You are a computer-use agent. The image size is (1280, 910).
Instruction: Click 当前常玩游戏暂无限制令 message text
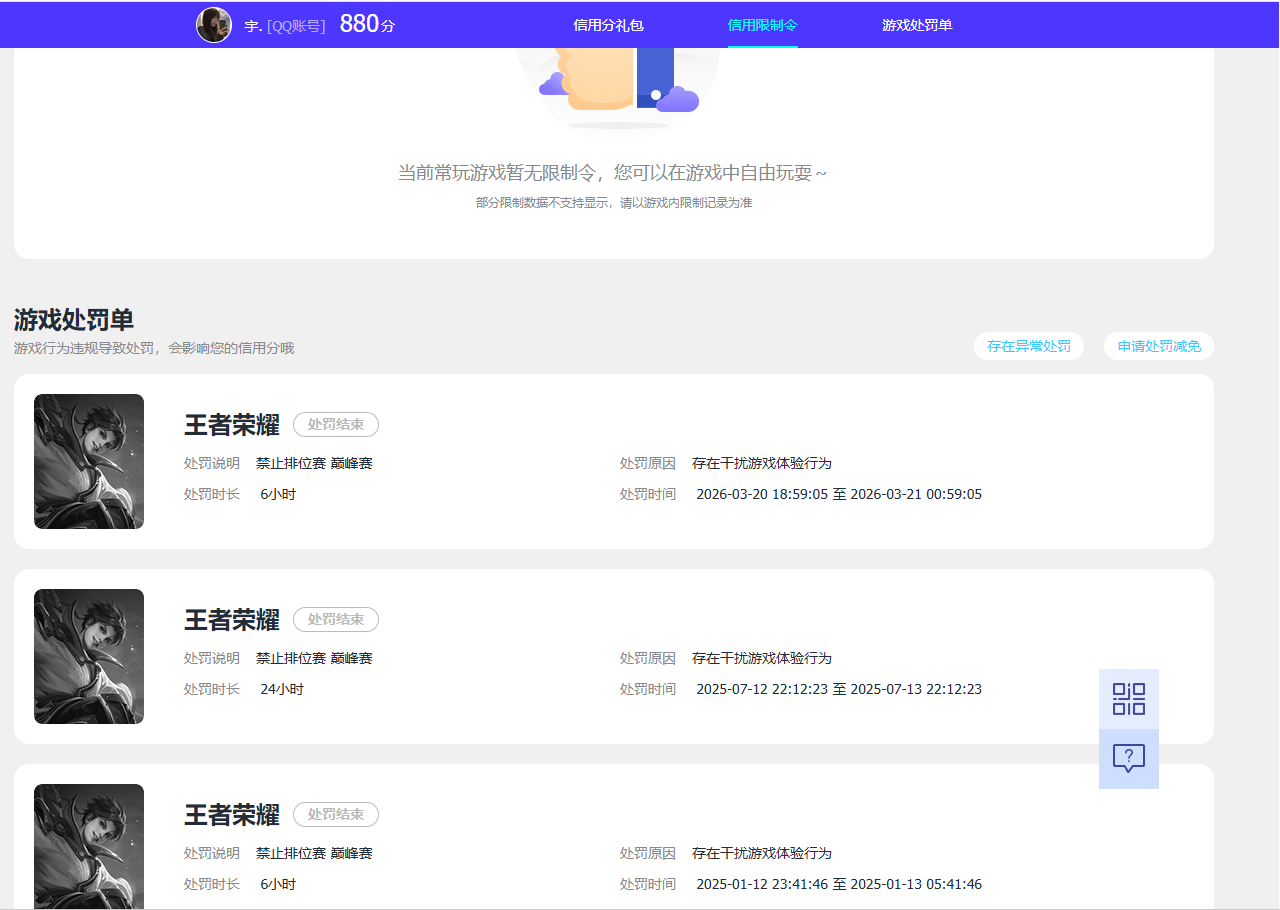click(613, 173)
